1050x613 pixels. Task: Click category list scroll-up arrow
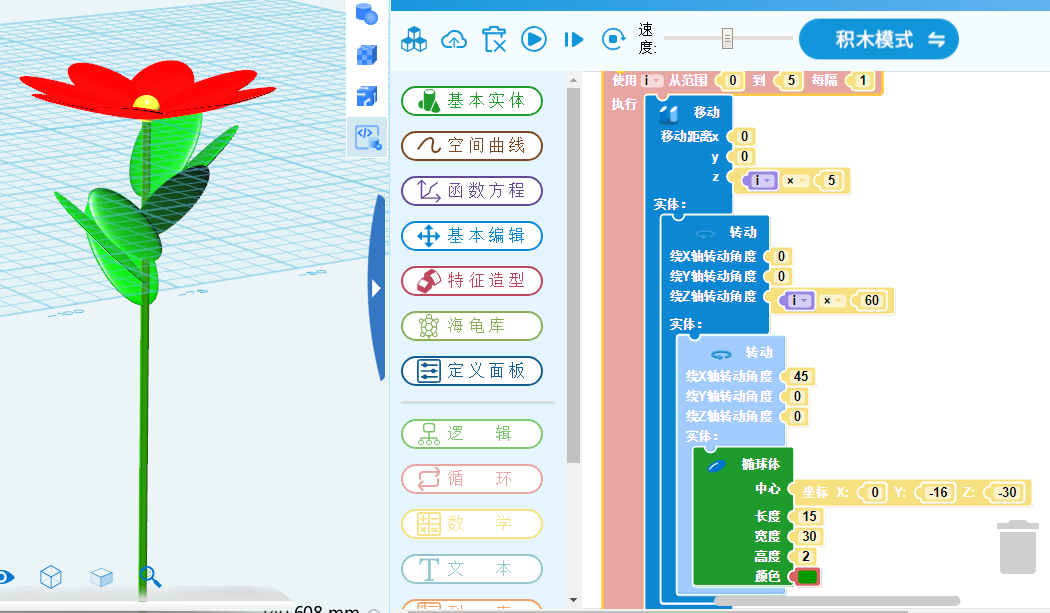click(x=573, y=80)
